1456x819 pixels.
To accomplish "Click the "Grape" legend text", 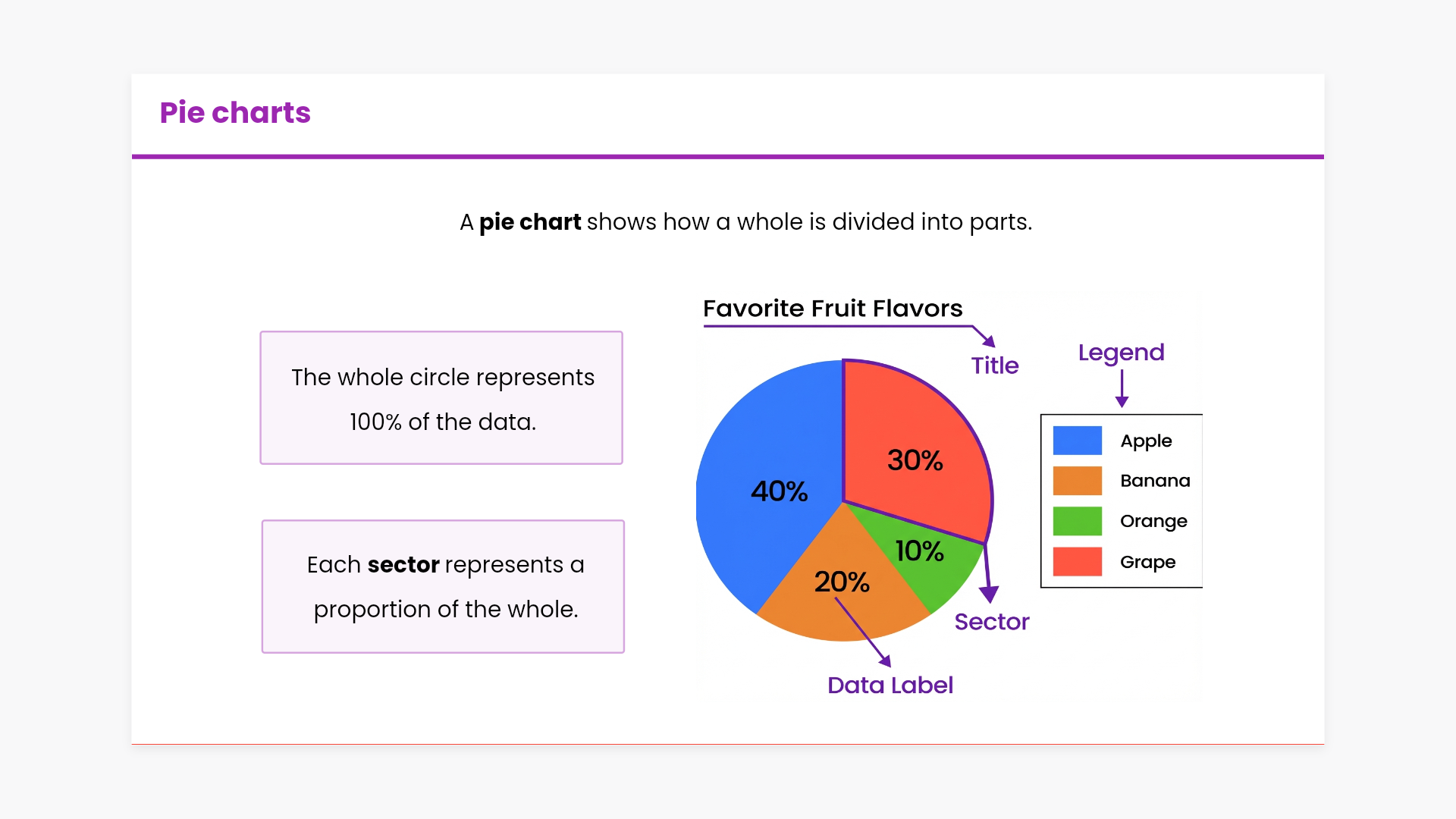I will 1147,562.
